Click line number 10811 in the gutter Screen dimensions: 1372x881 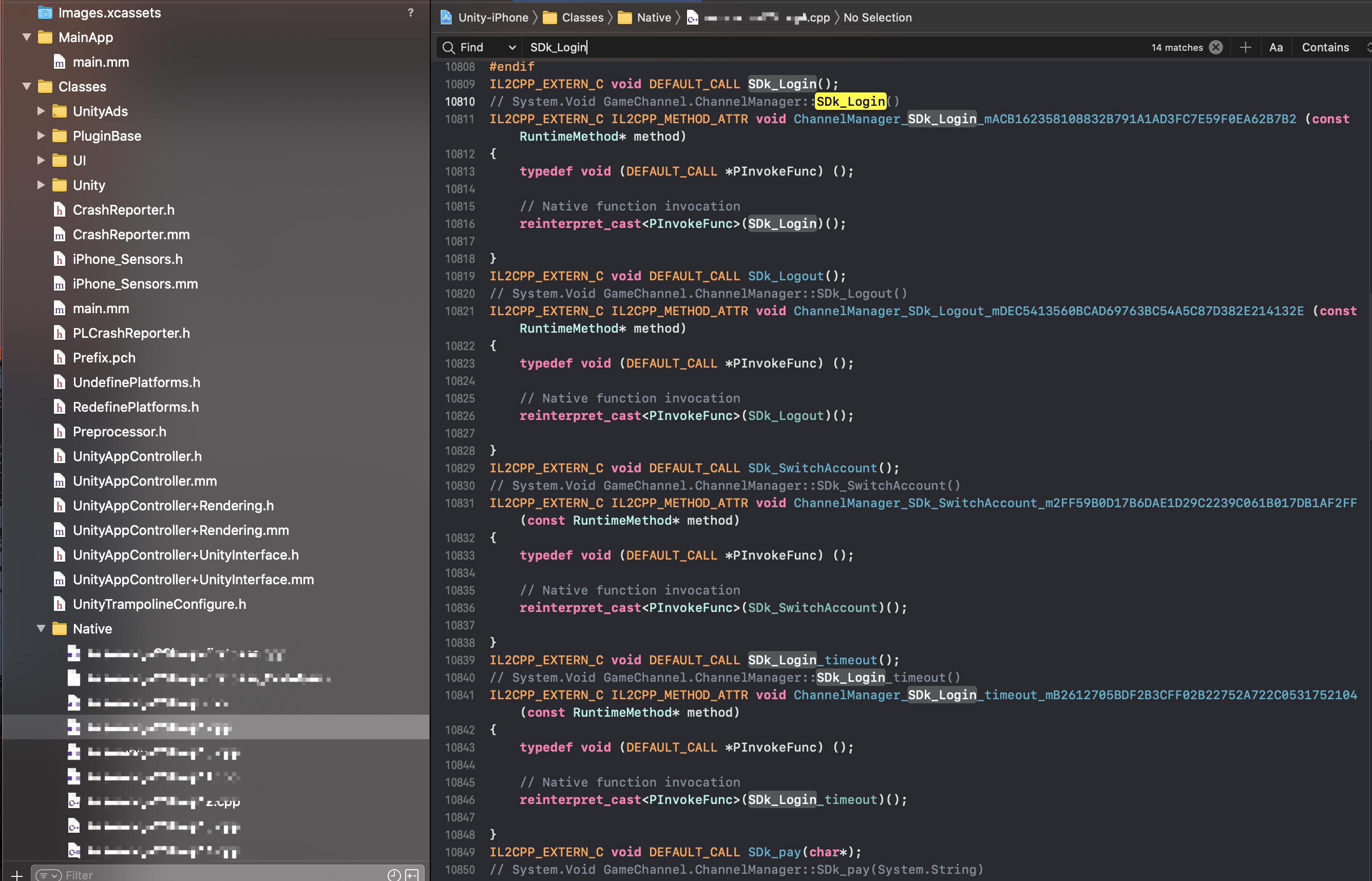460,119
